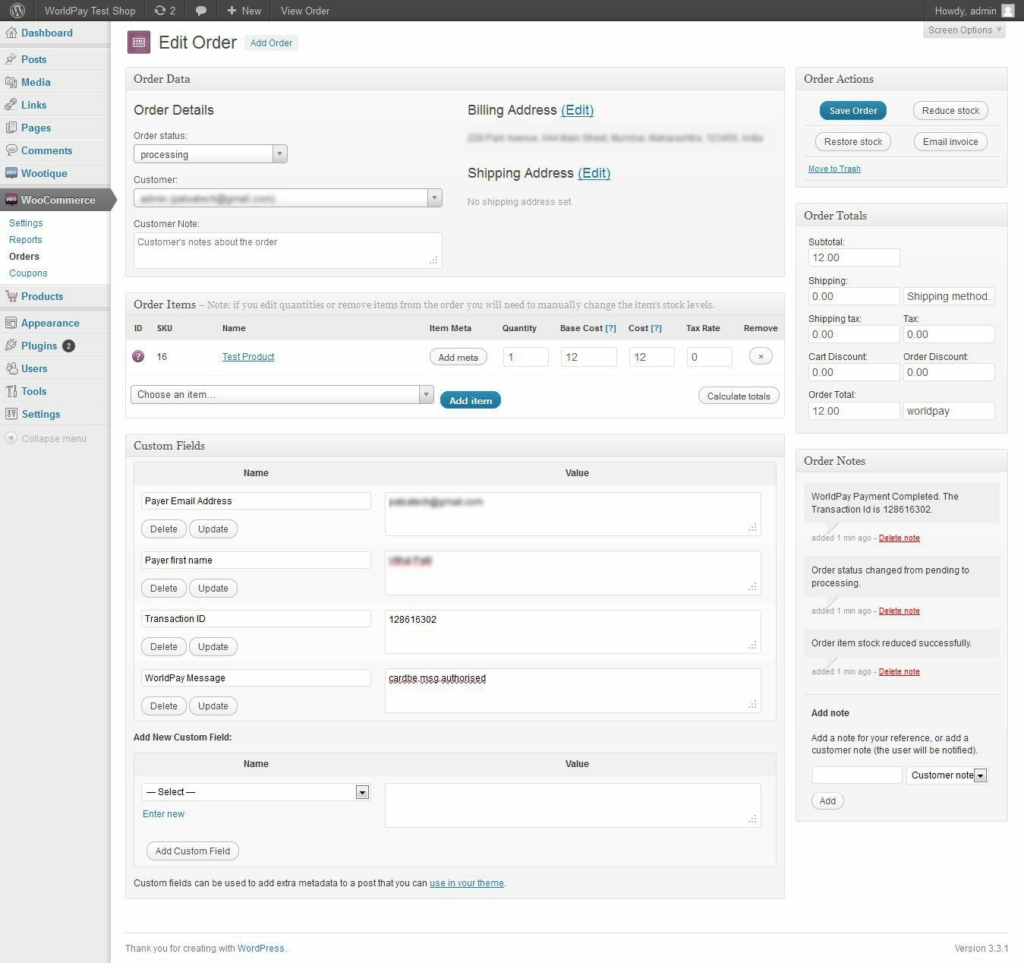The height and width of the screenshot is (963, 1024).
Task: Open the Coupons submenu item
Action: click(28, 273)
